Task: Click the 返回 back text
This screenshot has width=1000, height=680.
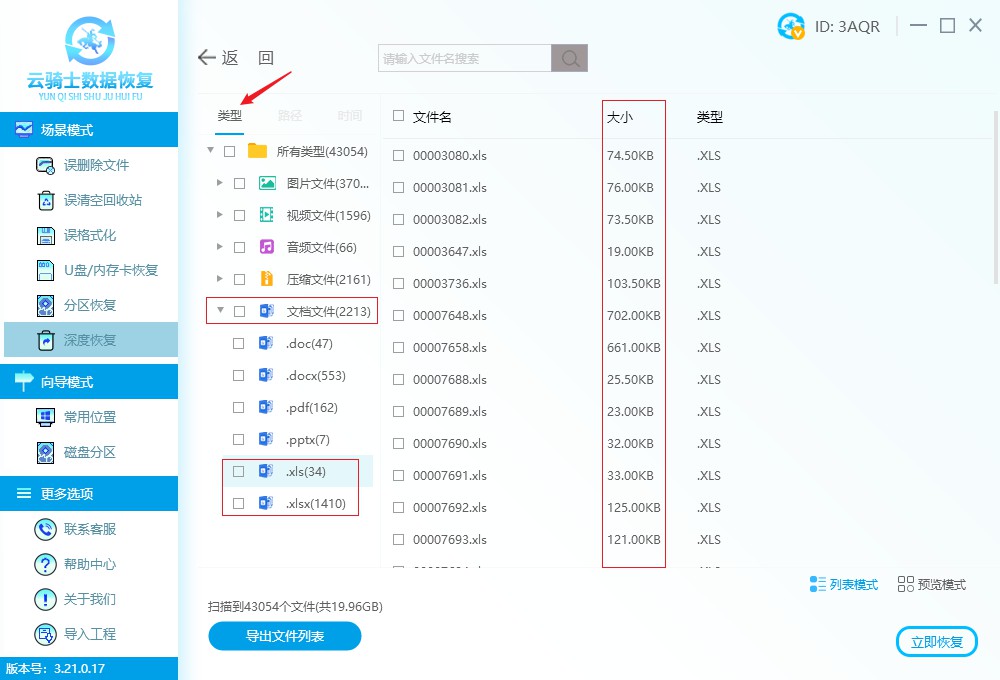Action: click(x=247, y=58)
